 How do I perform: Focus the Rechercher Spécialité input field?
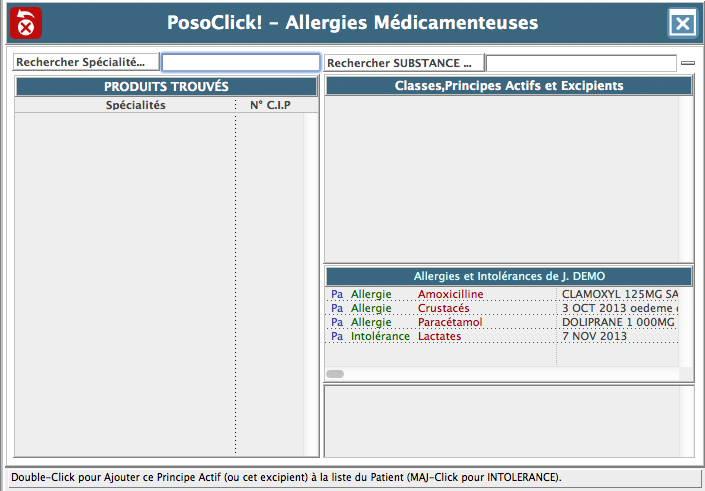coord(240,63)
